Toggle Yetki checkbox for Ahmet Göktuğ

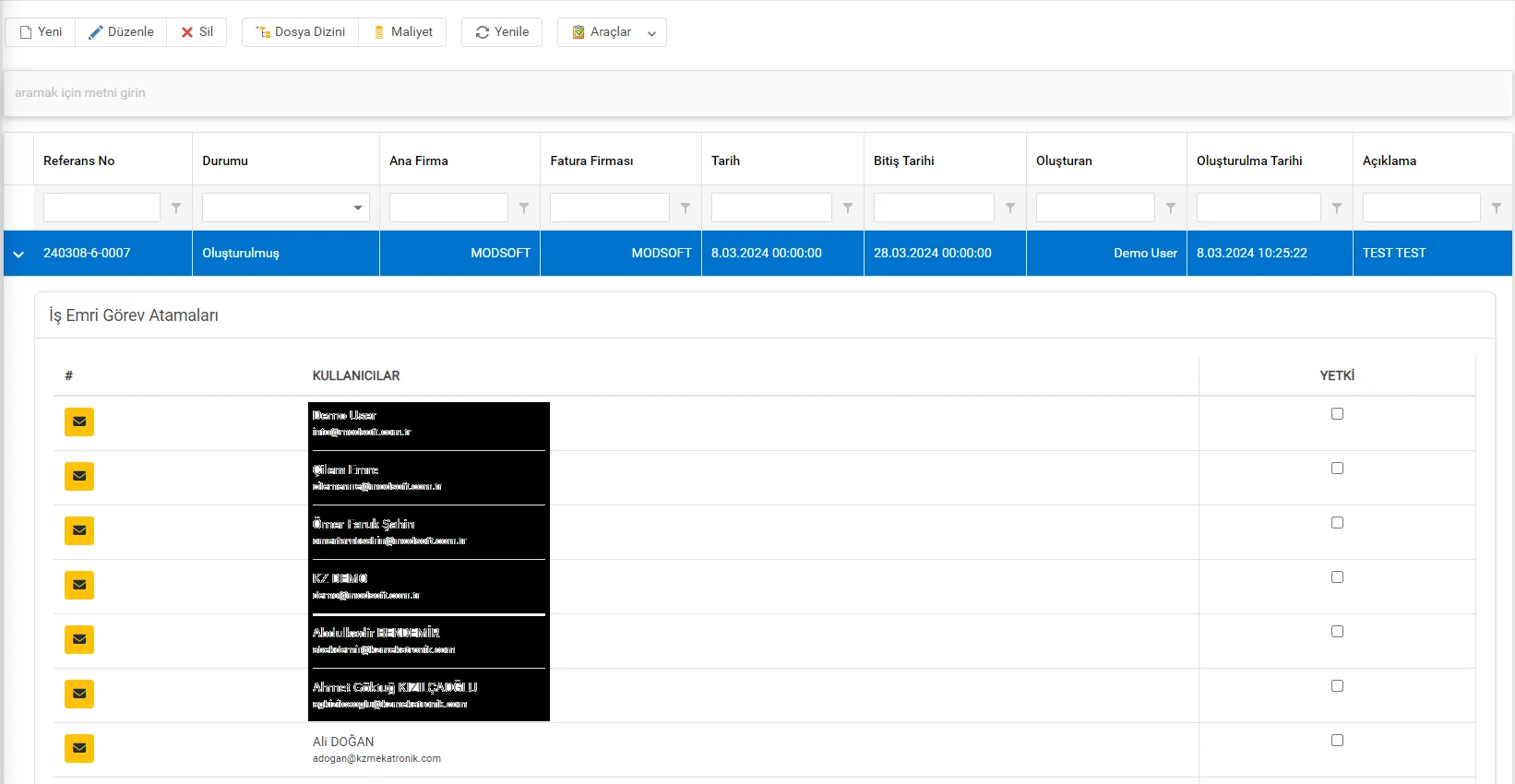tap(1337, 686)
